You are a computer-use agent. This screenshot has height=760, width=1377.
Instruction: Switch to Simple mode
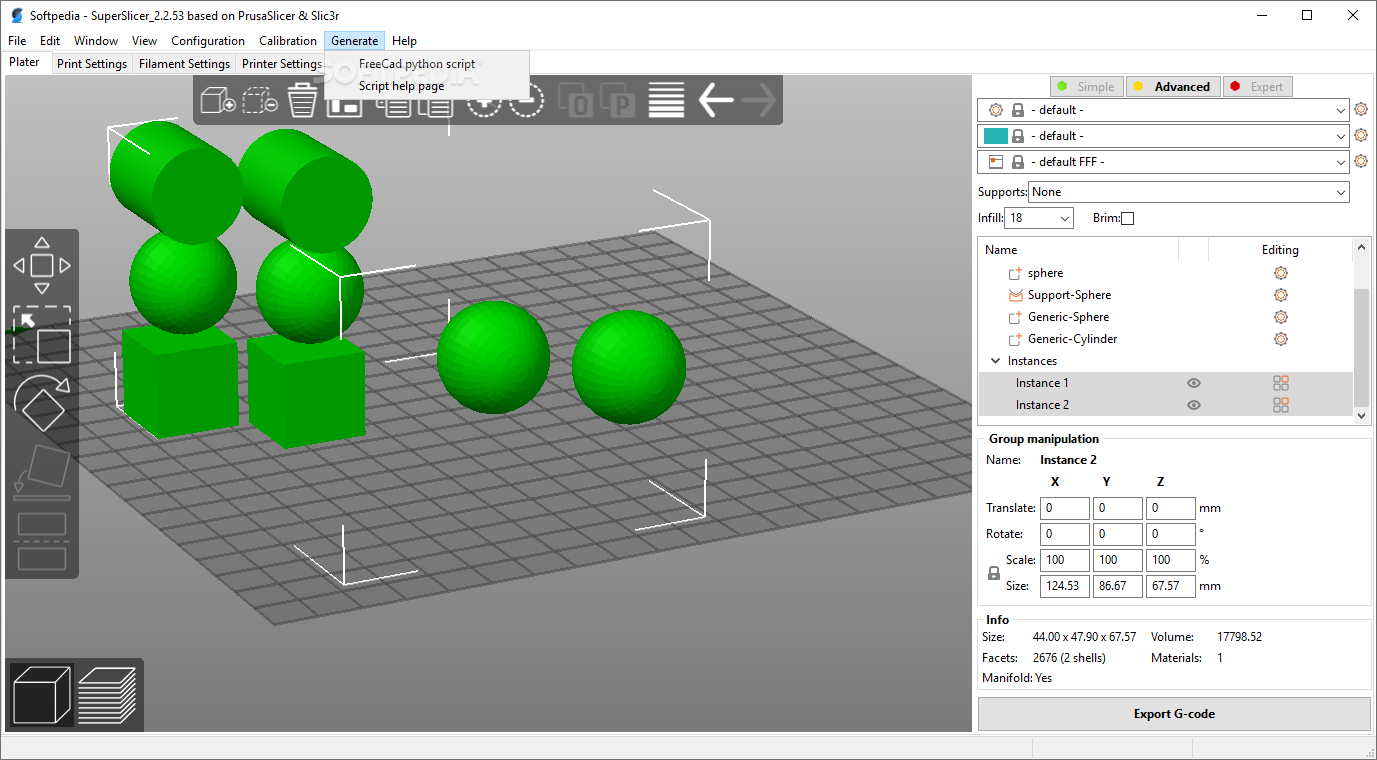tap(1086, 87)
